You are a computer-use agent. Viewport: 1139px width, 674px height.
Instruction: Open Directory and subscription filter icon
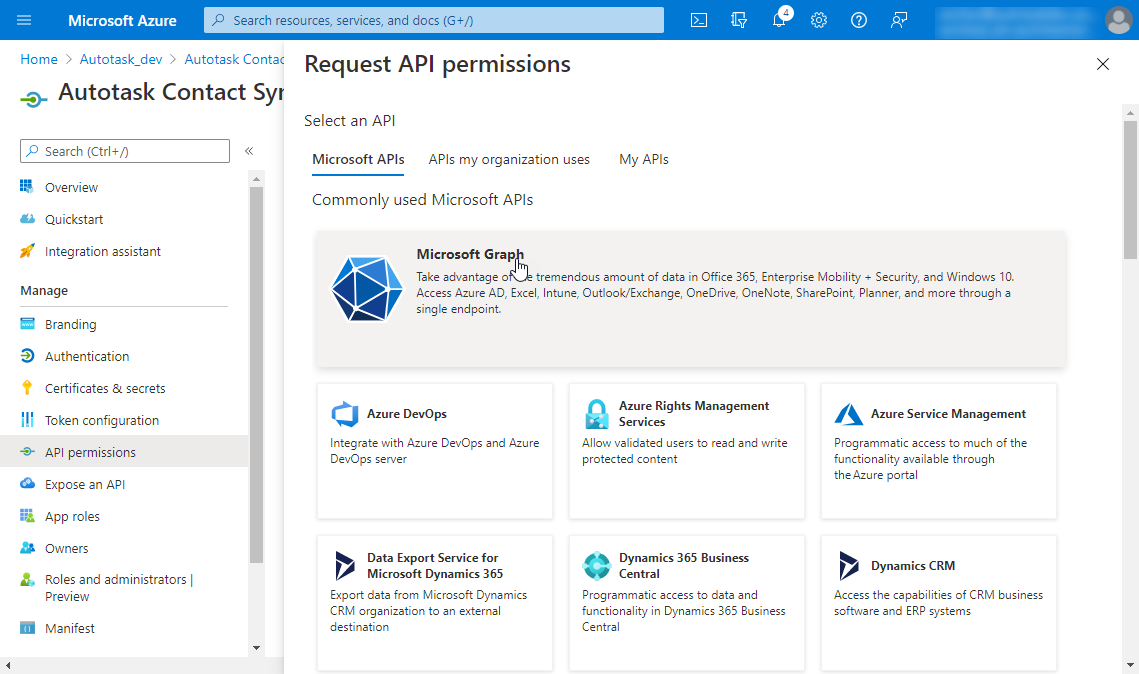pyautogui.click(x=739, y=20)
